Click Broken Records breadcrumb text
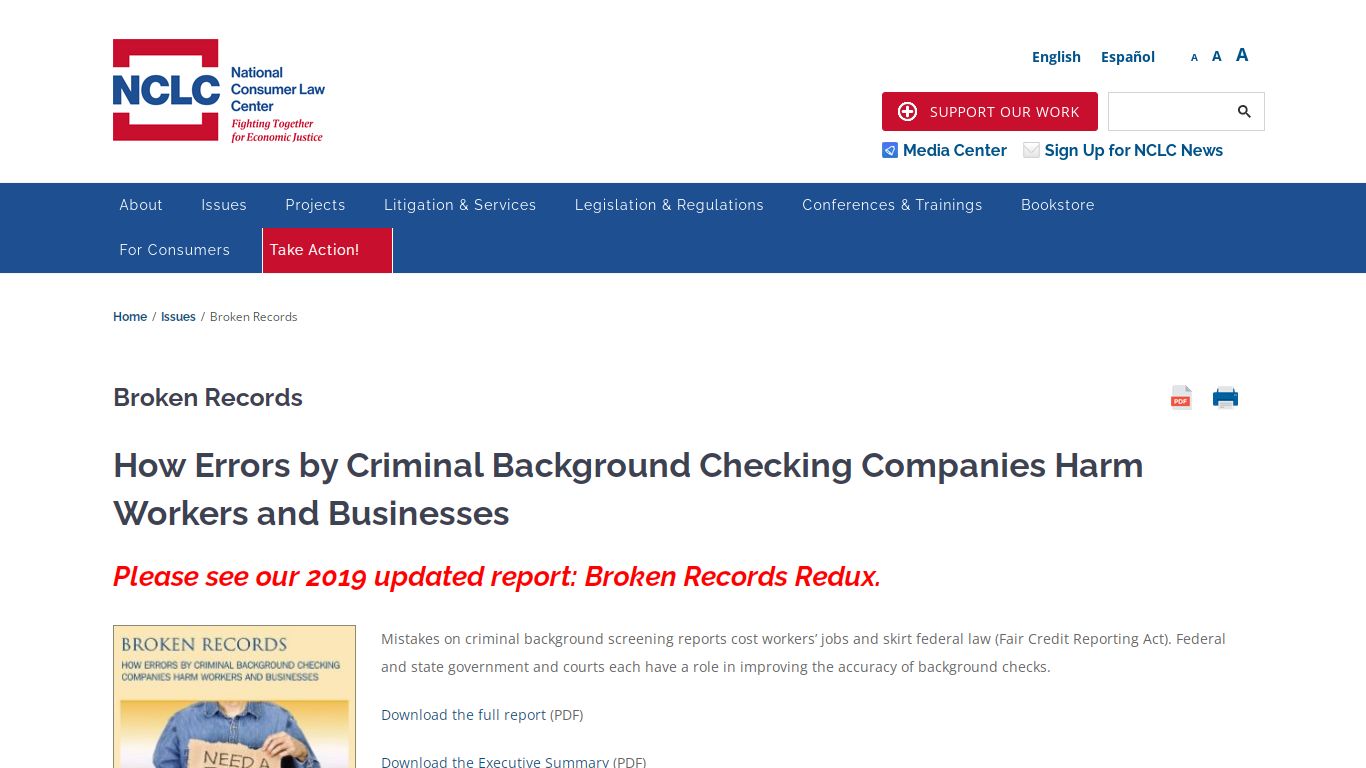Screen dimensions: 1366x768 [254, 317]
